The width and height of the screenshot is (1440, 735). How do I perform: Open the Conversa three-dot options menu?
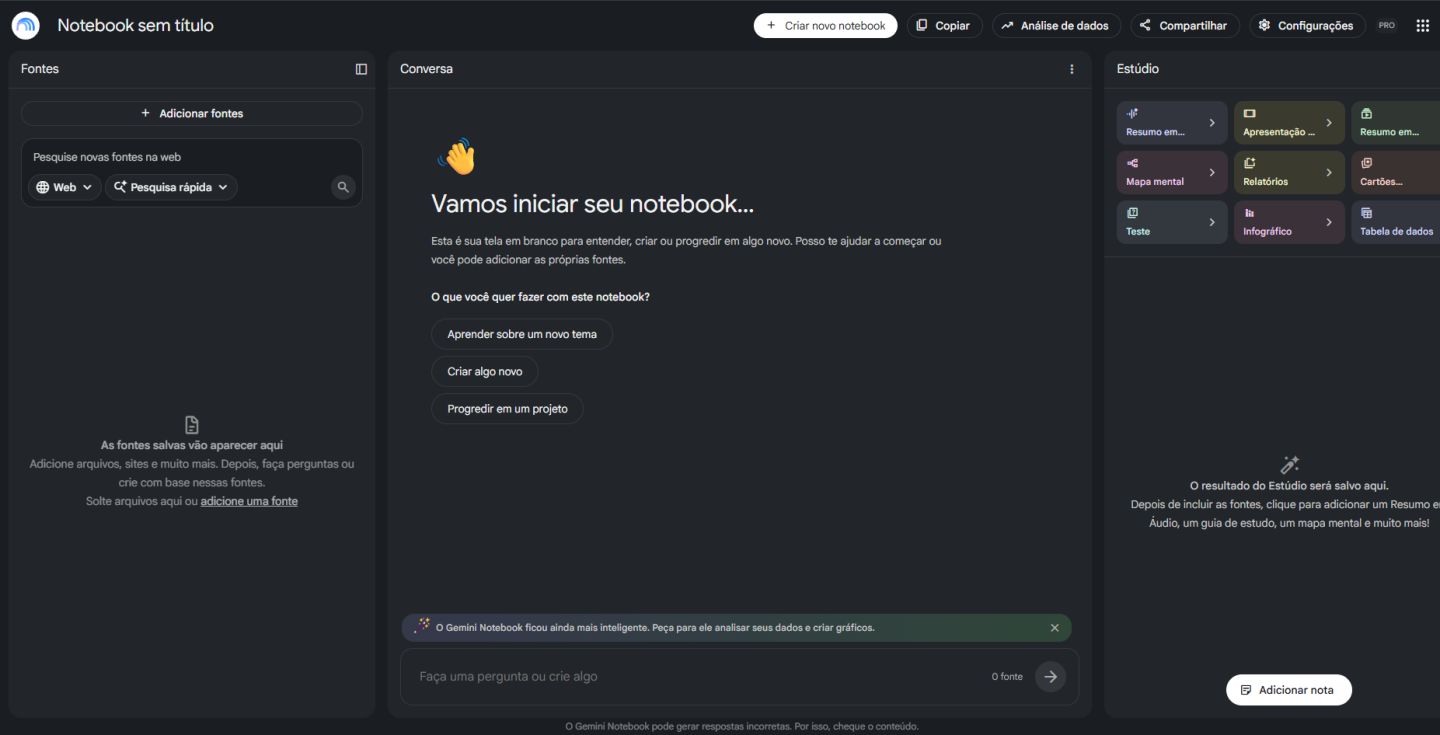point(1072,69)
